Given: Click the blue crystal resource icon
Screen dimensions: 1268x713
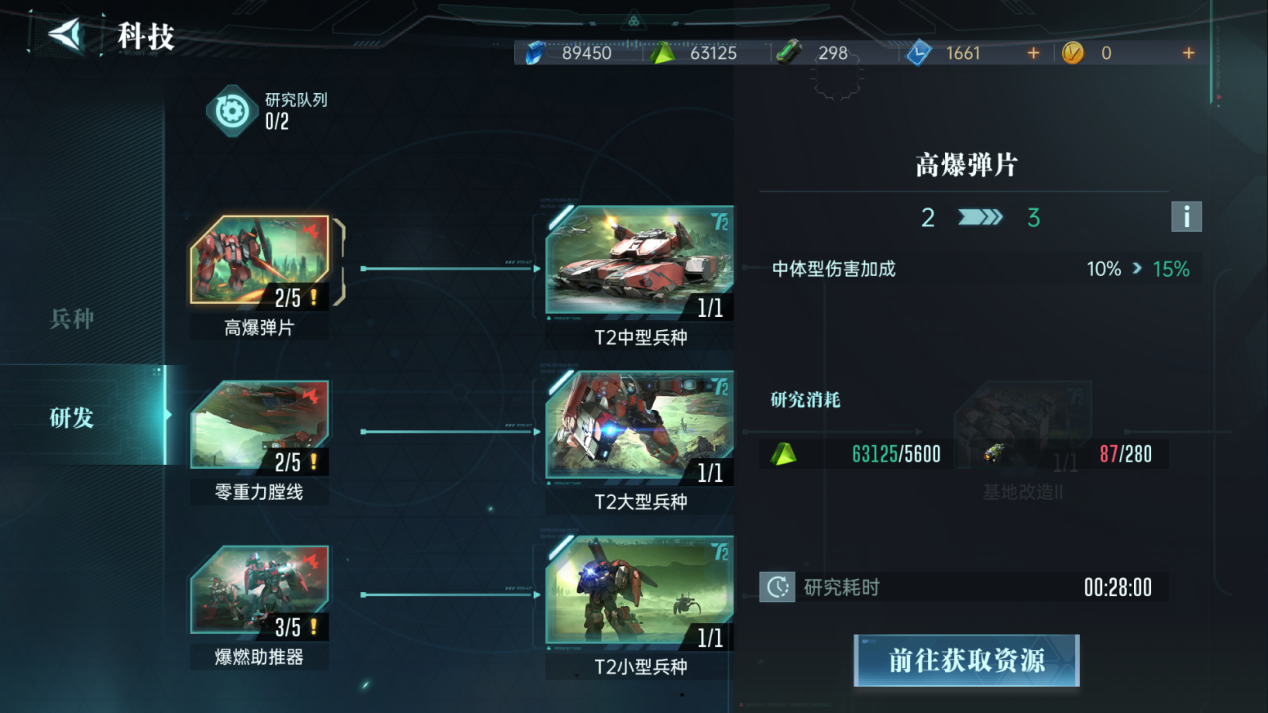Looking at the screenshot, I should pyautogui.click(x=535, y=53).
